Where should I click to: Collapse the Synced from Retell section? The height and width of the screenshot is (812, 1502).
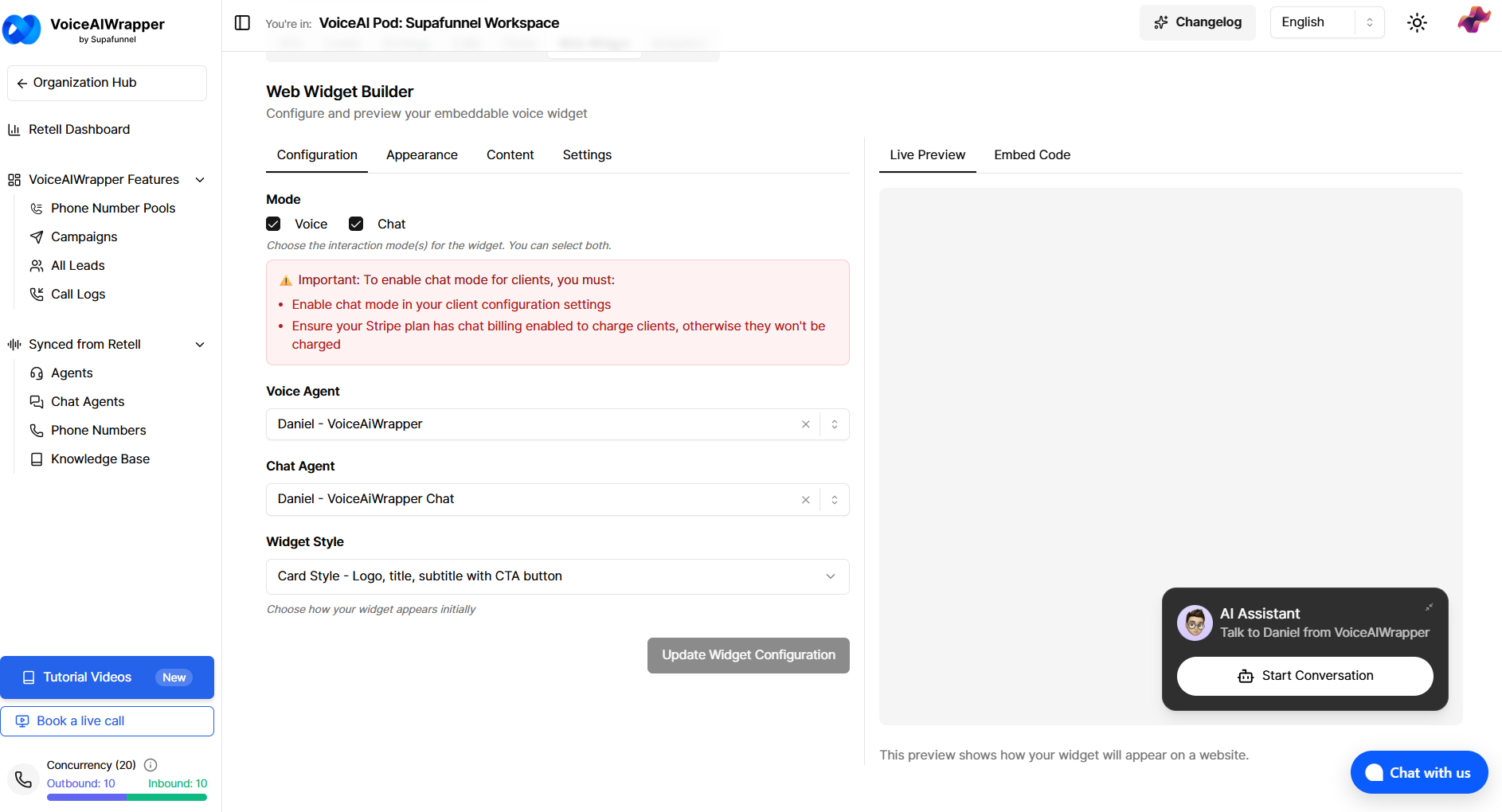tap(200, 345)
